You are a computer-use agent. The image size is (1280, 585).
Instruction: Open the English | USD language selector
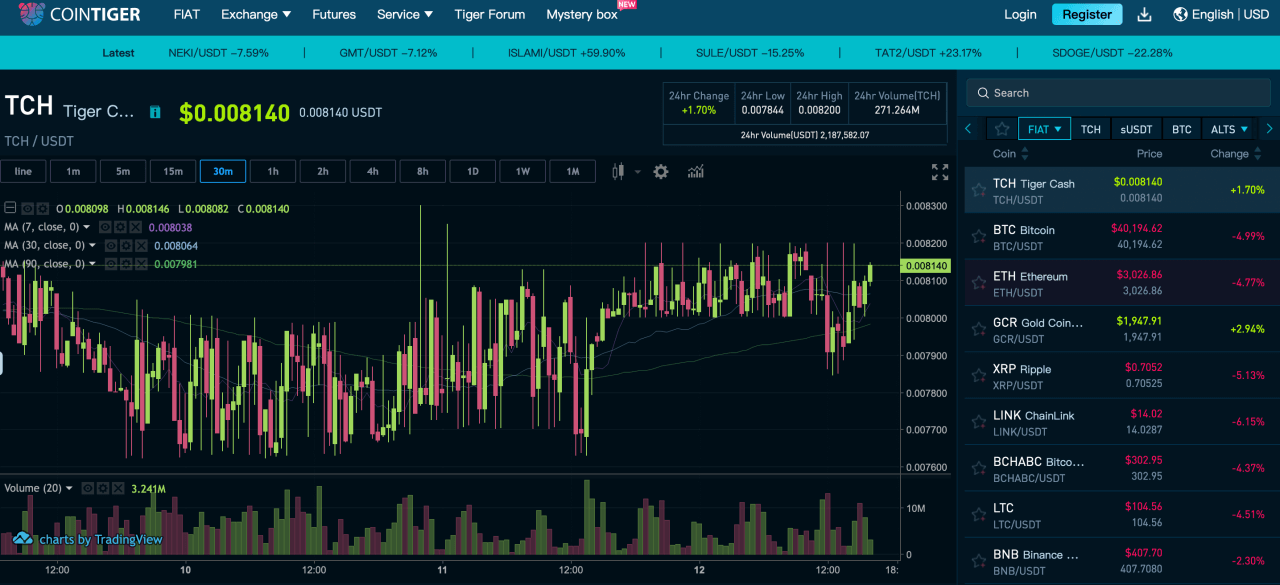tap(1230, 15)
